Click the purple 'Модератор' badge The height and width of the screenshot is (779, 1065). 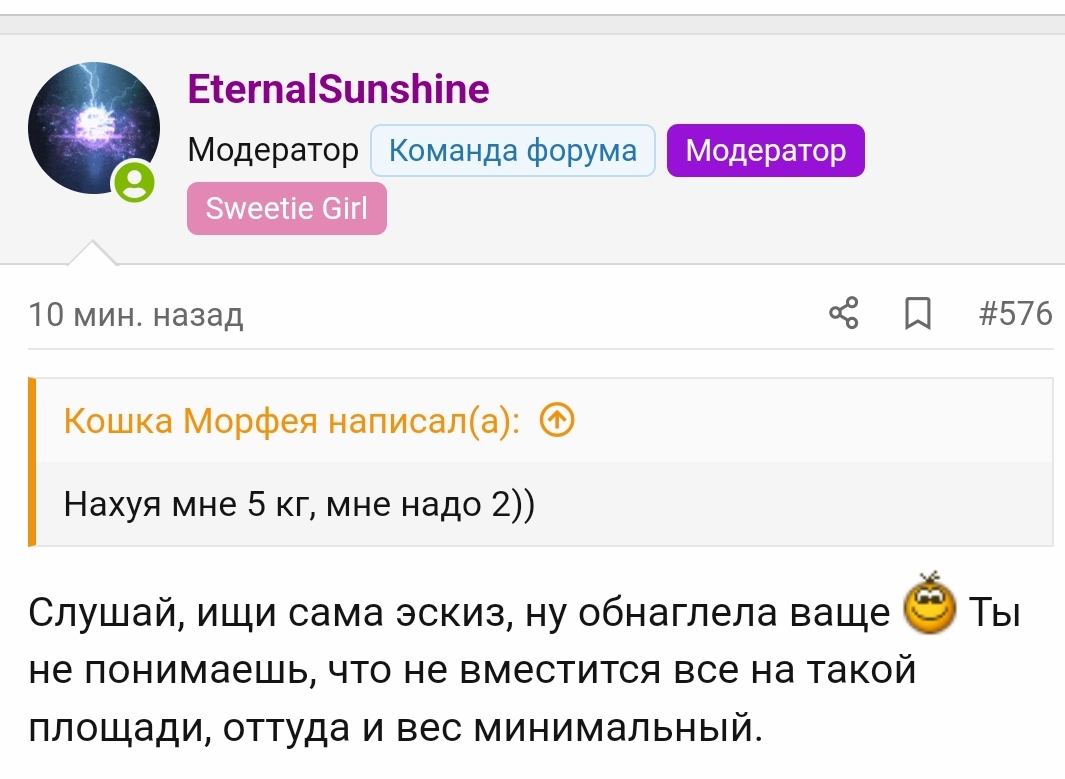pyautogui.click(x=765, y=151)
